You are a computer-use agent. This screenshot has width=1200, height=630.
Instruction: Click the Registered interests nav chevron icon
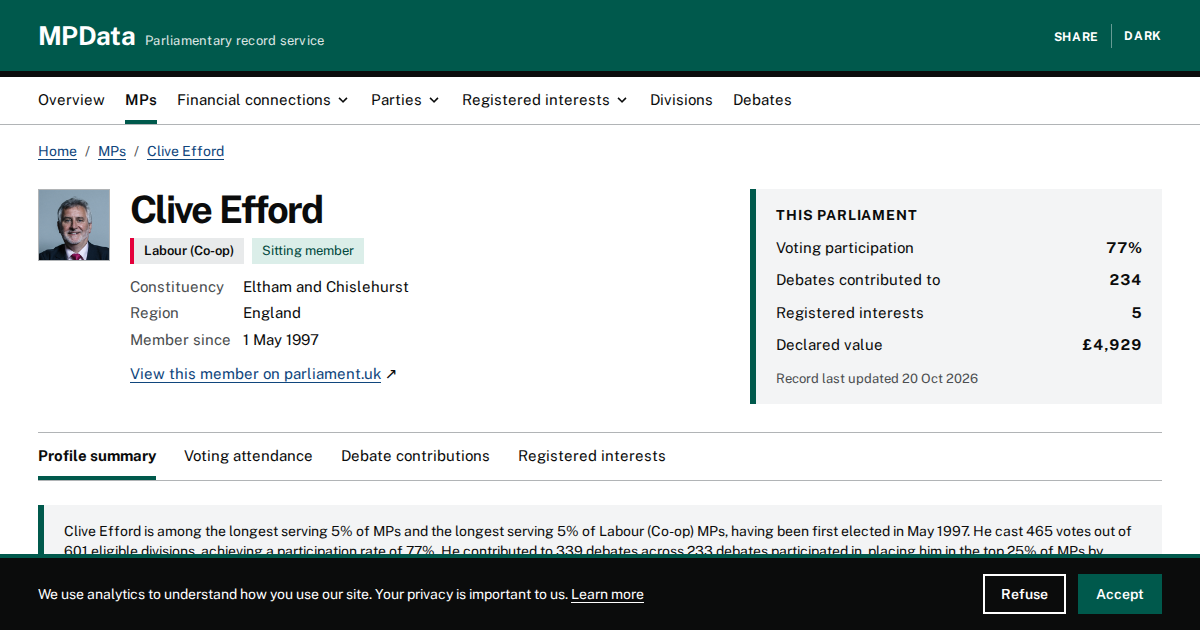click(622, 100)
